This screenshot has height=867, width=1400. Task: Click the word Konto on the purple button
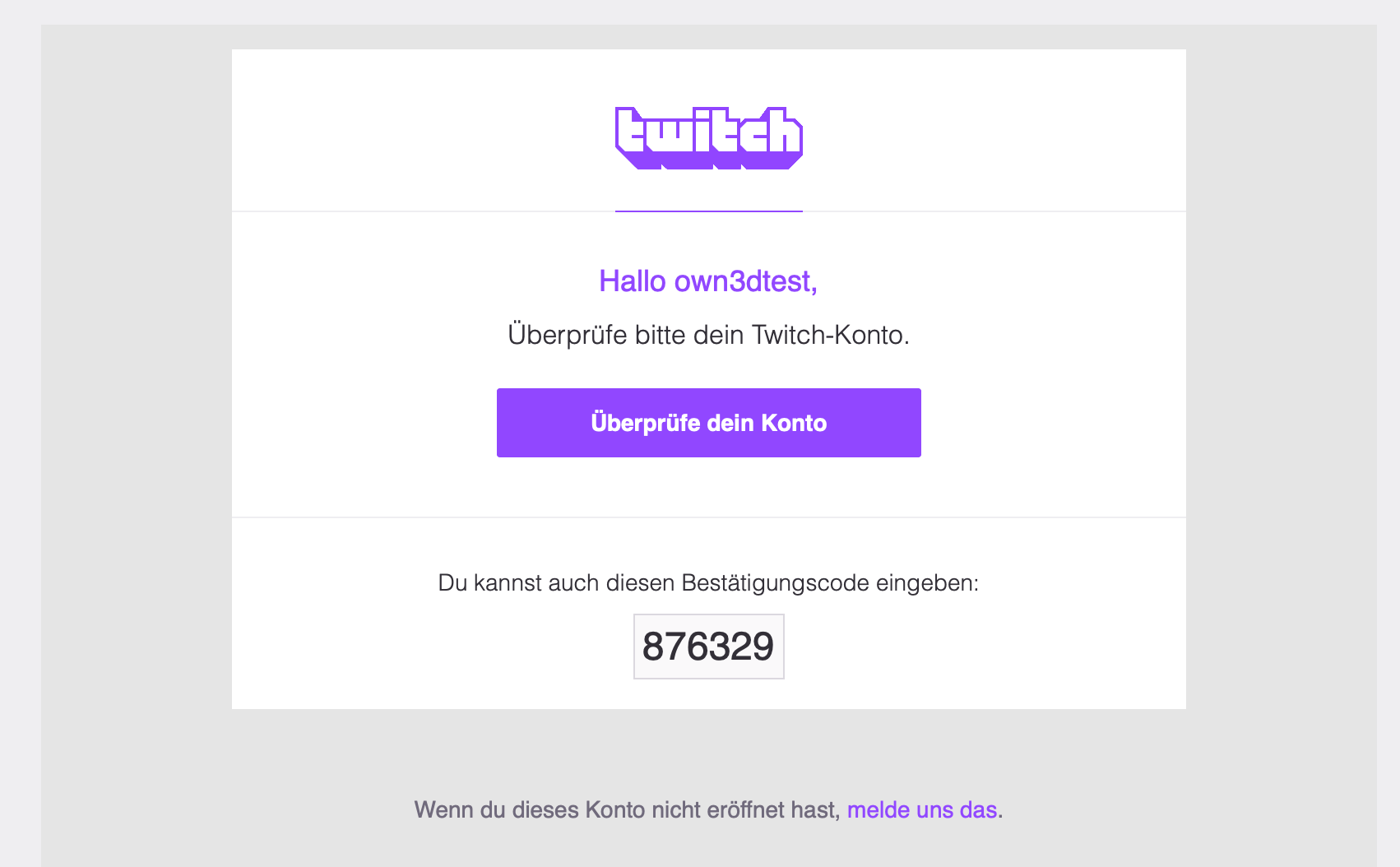tap(794, 423)
